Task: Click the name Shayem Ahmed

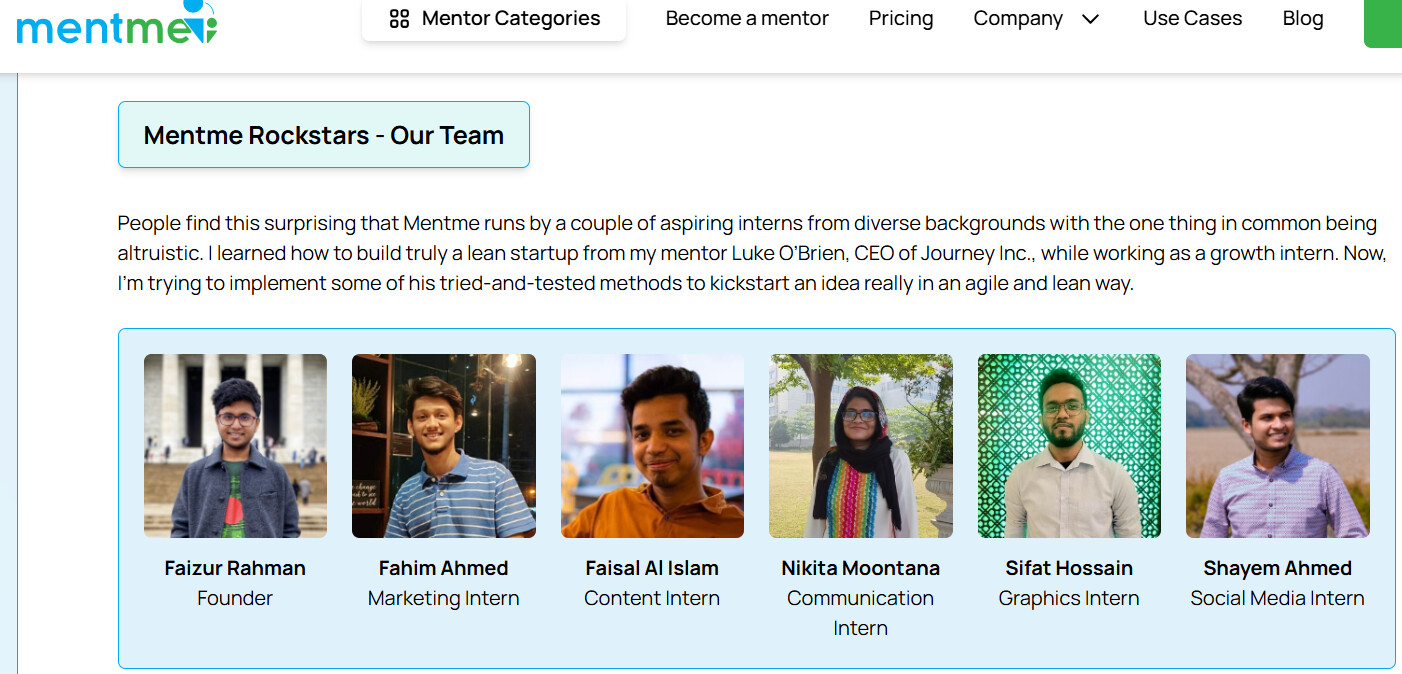Action: pyautogui.click(x=1277, y=568)
